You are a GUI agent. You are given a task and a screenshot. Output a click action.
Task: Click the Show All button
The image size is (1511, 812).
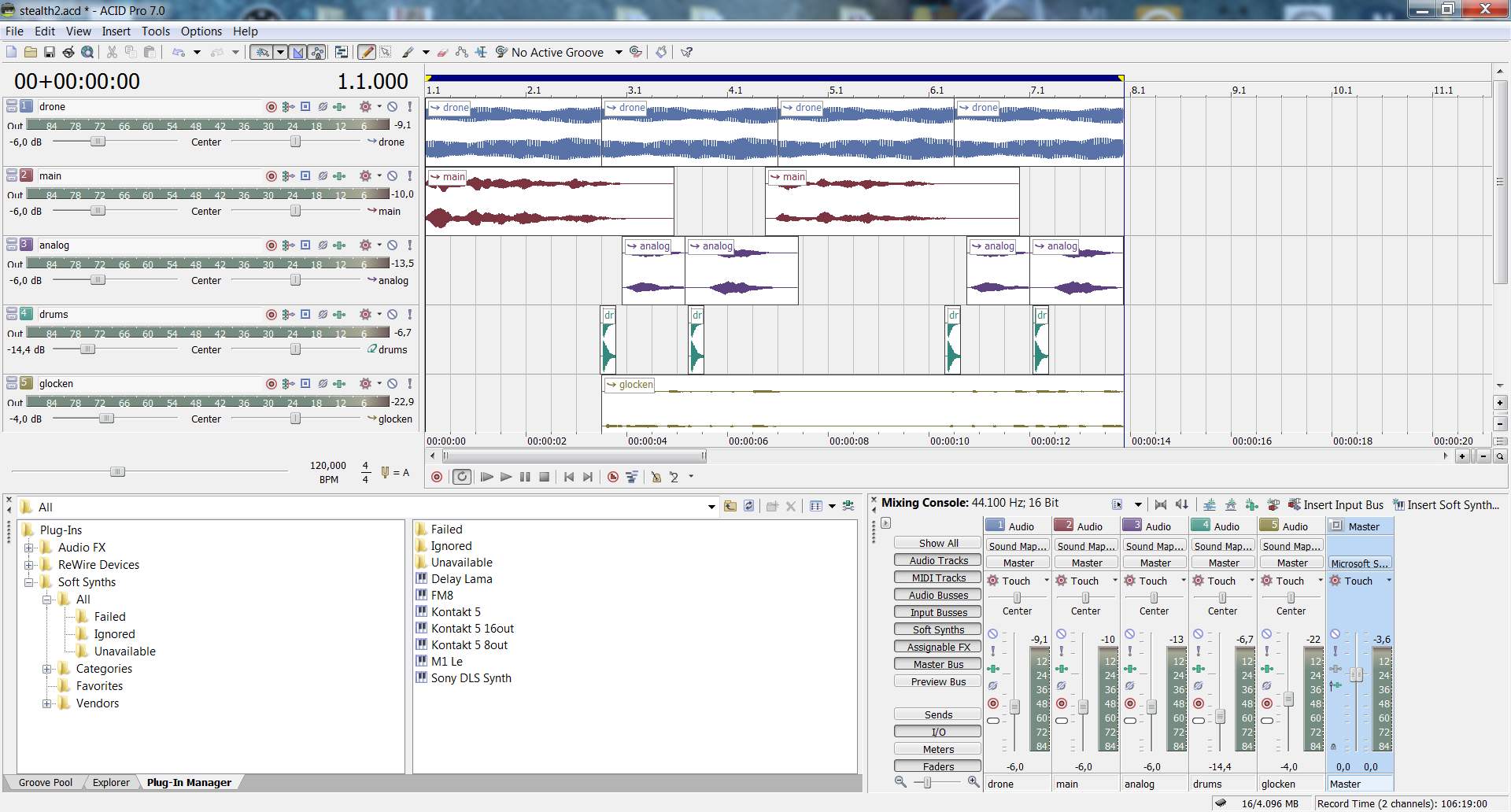[x=938, y=543]
